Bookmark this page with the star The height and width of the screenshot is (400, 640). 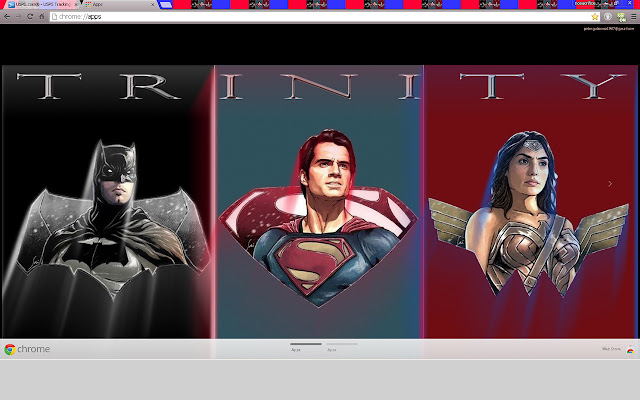[x=595, y=17]
